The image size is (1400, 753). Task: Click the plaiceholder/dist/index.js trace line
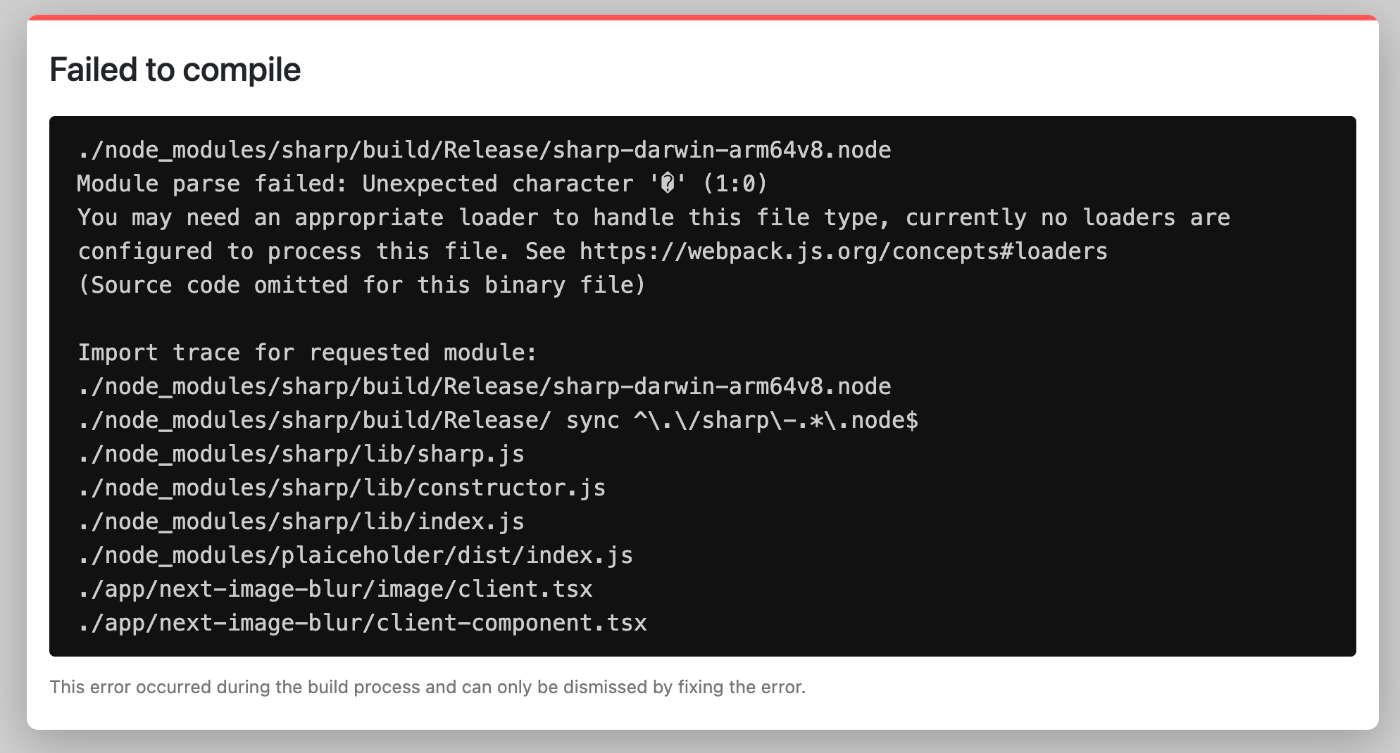(355, 555)
